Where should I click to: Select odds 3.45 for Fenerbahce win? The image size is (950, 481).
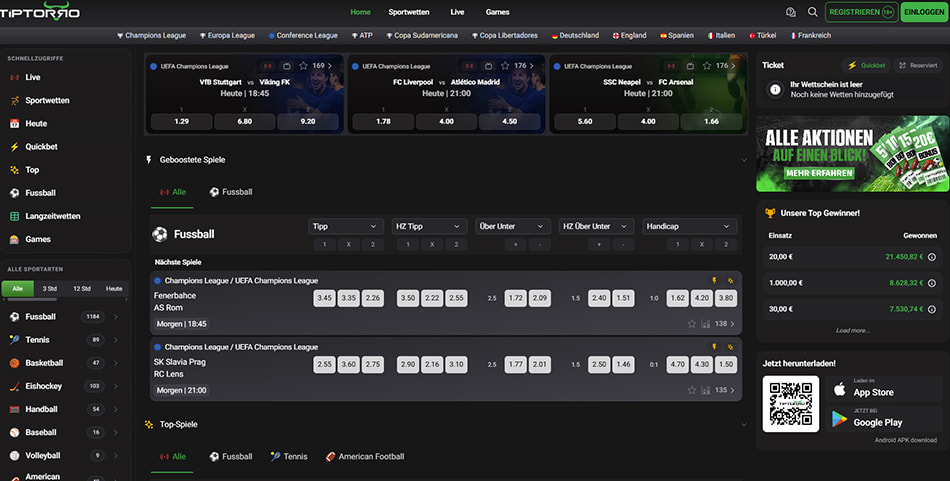pos(324,298)
